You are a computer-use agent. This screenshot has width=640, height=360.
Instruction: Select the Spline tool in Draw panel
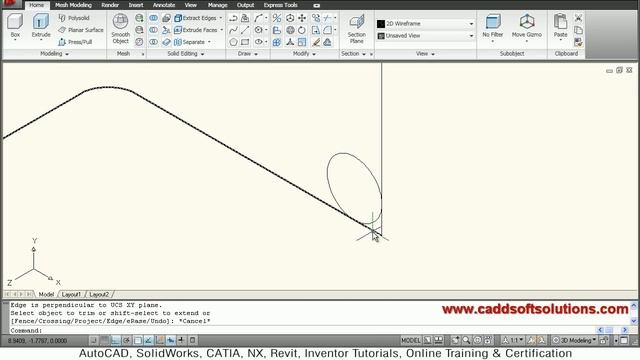click(x=233, y=30)
